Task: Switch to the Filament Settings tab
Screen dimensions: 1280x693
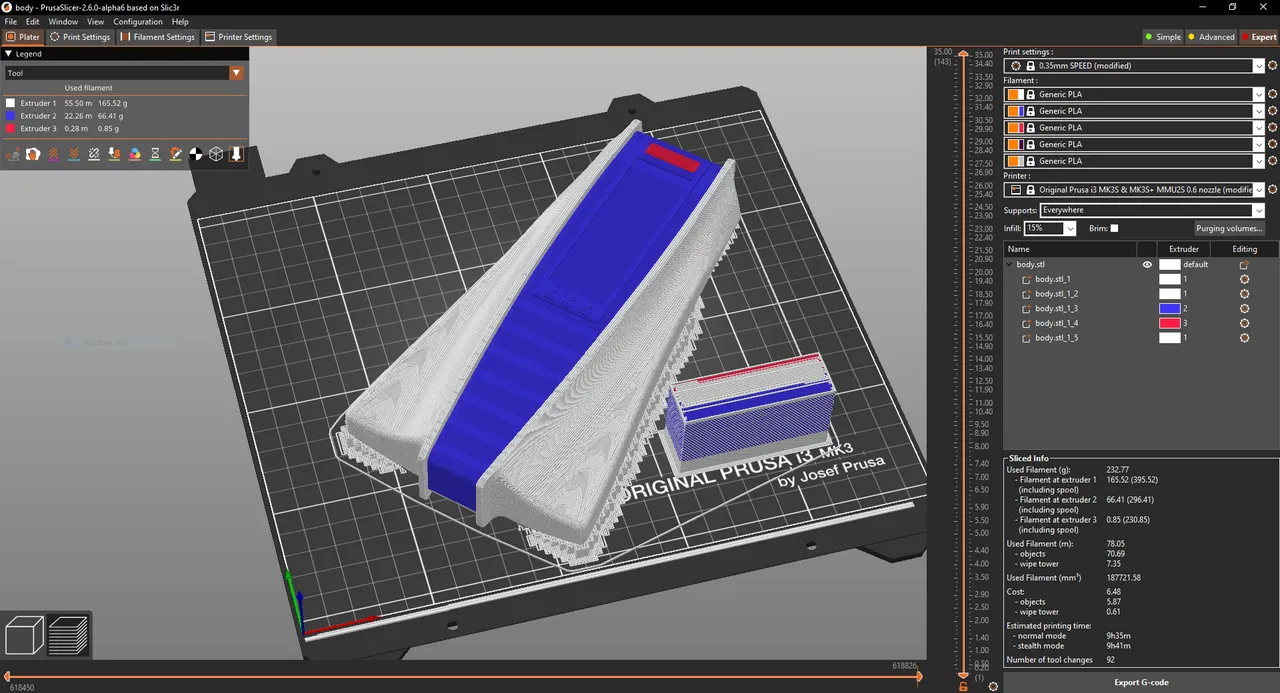Action: click(158, 37)
